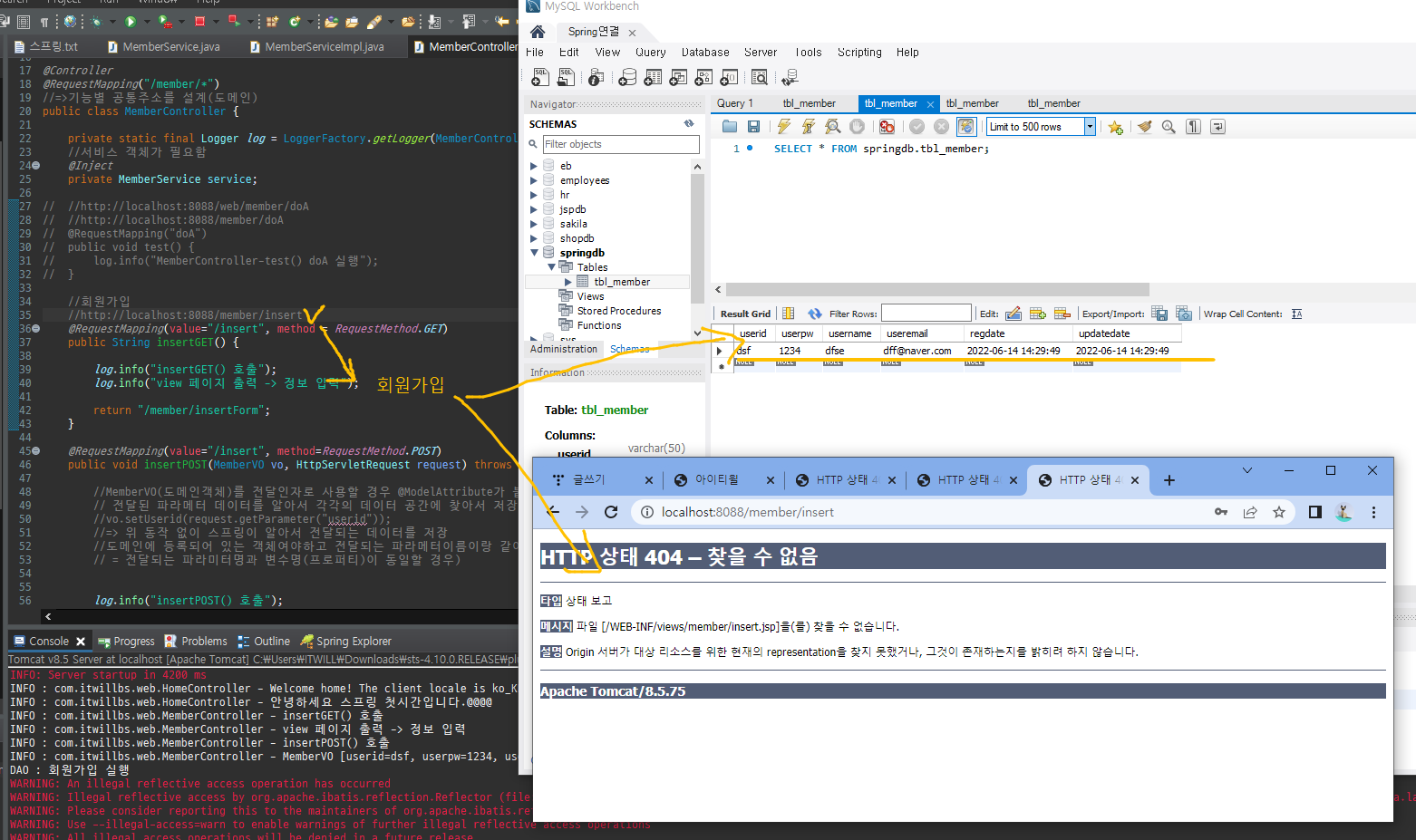The image size is (1416, 840).
Task: Insert new row icon in result grid
Action: point(1038,314)
